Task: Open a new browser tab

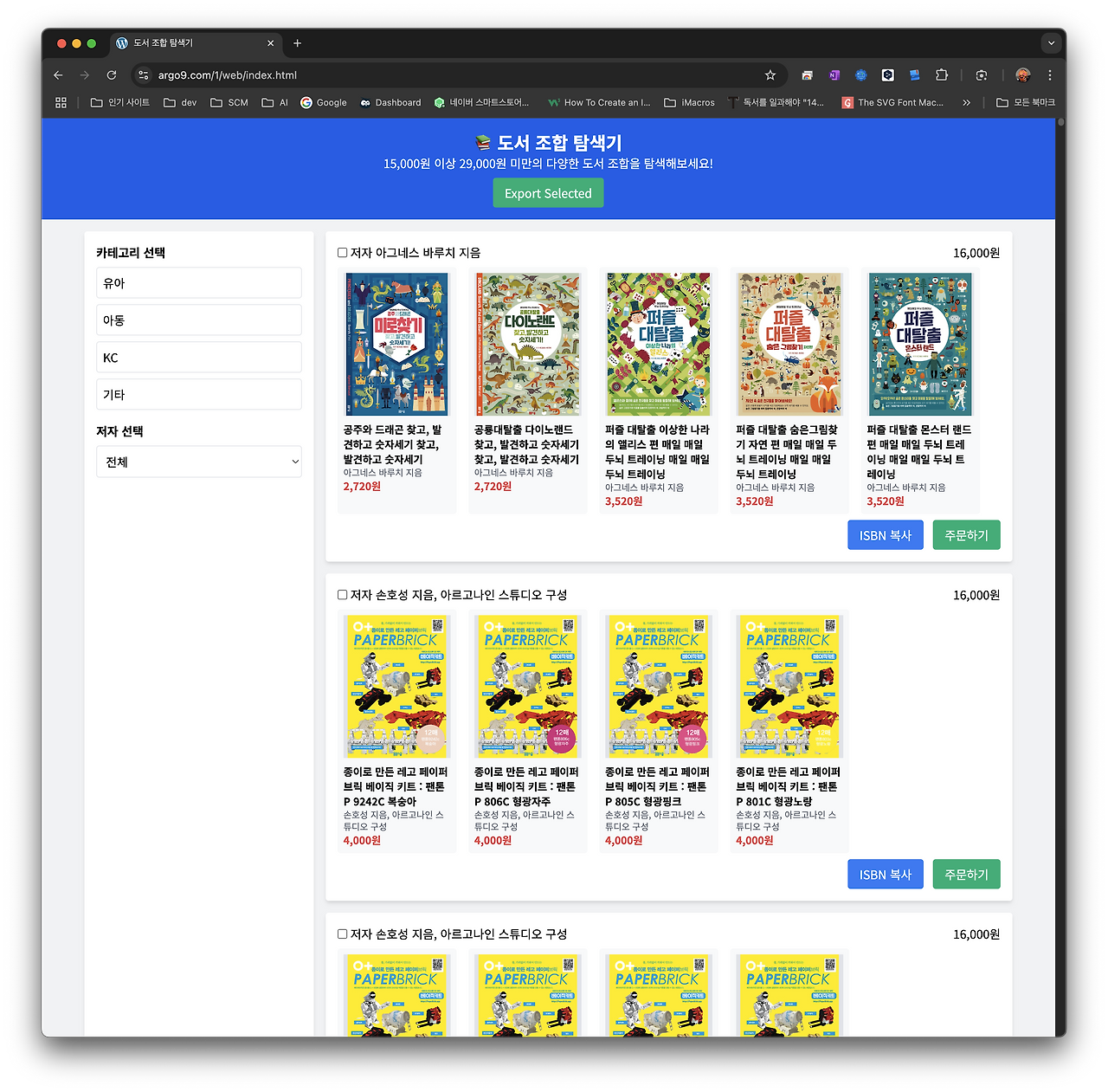Action: pyautogui.click(x=298, y=43)
